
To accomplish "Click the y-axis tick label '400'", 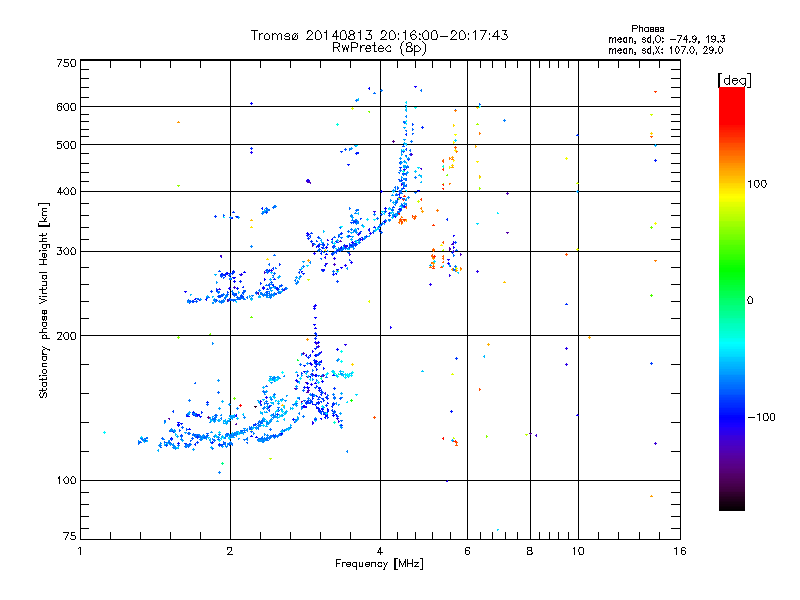I will [66, 191].
